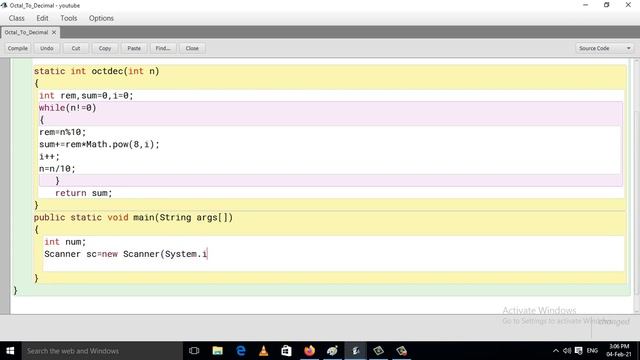640x360 pixels.
Task: Open Firefox from the taskbar
Action: click(309, 351)
